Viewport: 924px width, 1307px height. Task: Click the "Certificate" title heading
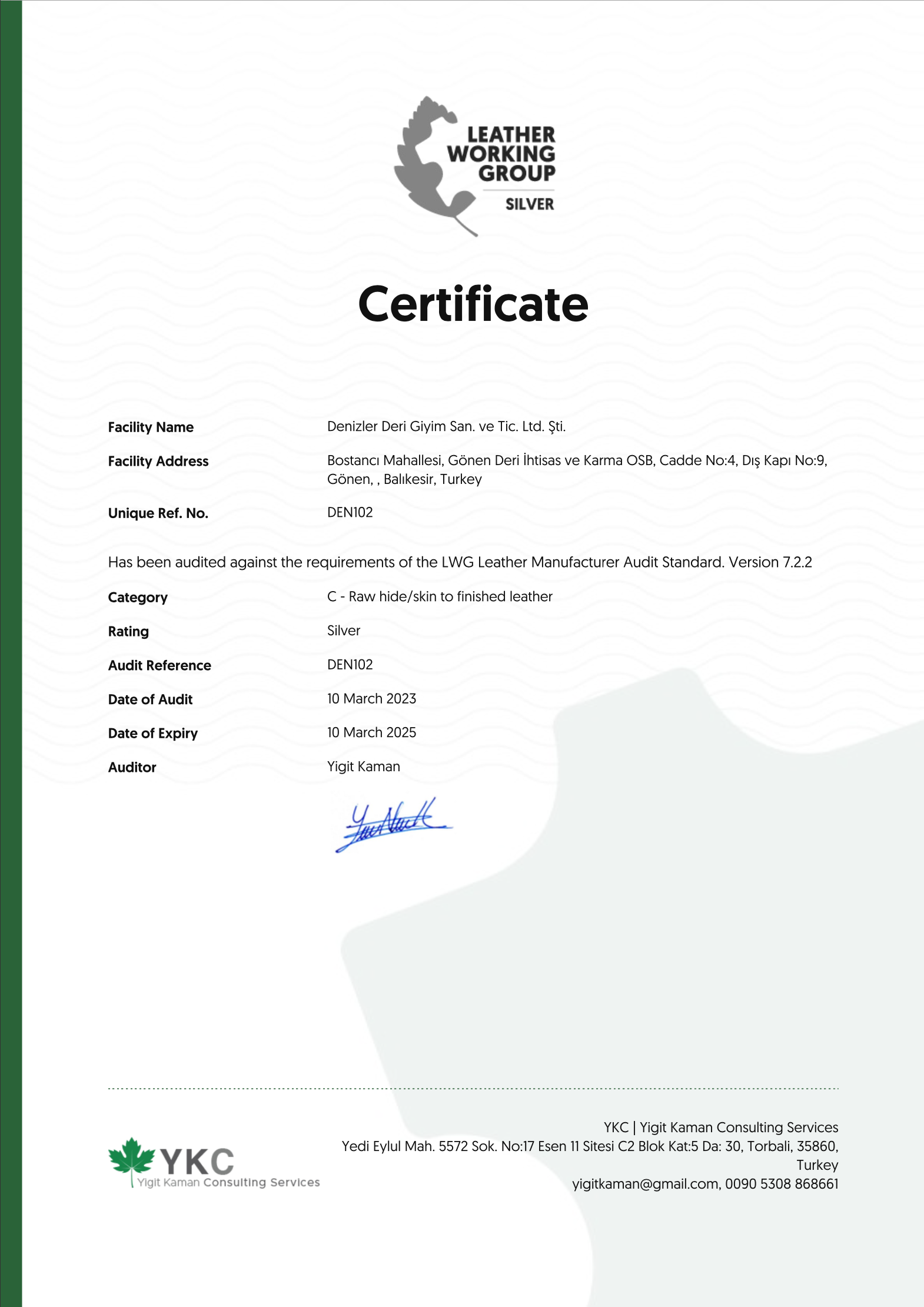point(473,304)
